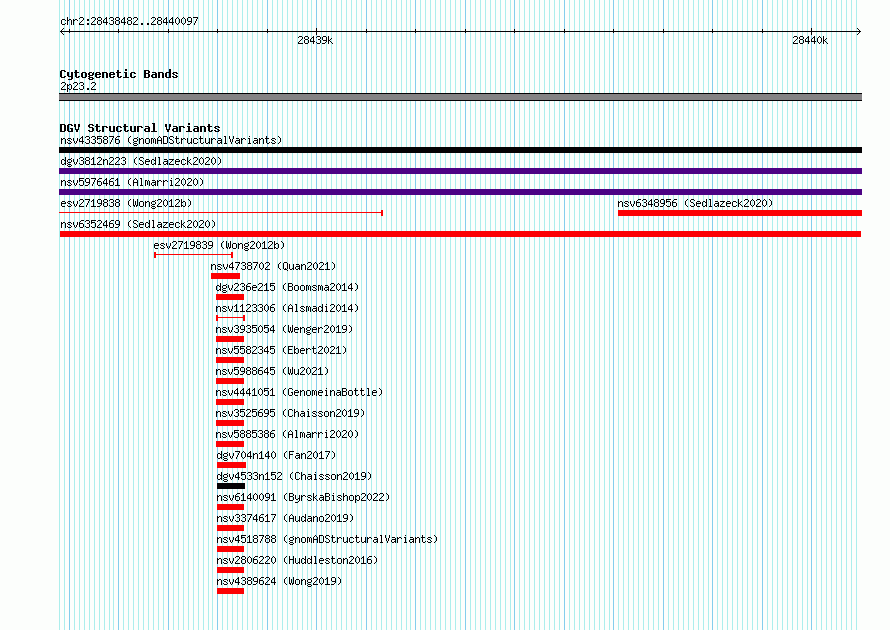Image resolution: width=890 pixels, height=630 pixels.
Task: Open nsv4441051 (GenomeinaBottle) label
Action: (299, 392)
